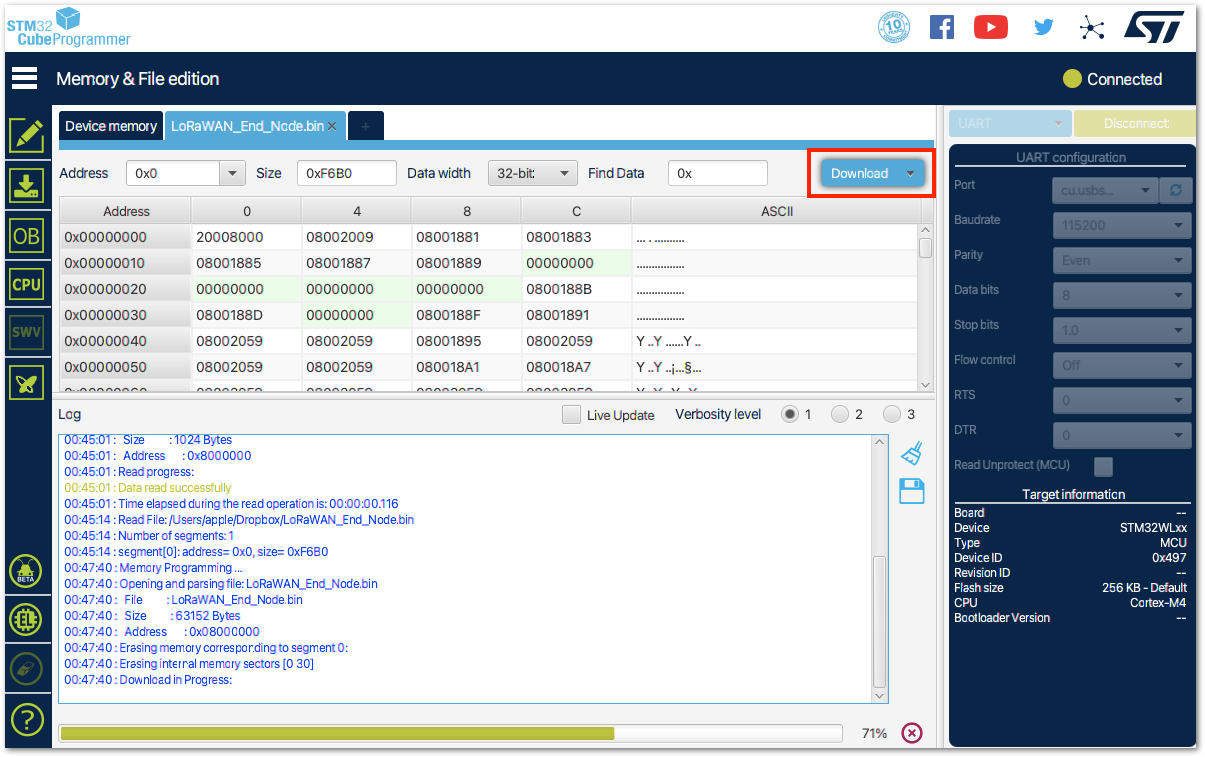Open the external loader butterfly icon
Image resolution: width=1205 pixels, height=757 pixels.
tap(26, 382)
